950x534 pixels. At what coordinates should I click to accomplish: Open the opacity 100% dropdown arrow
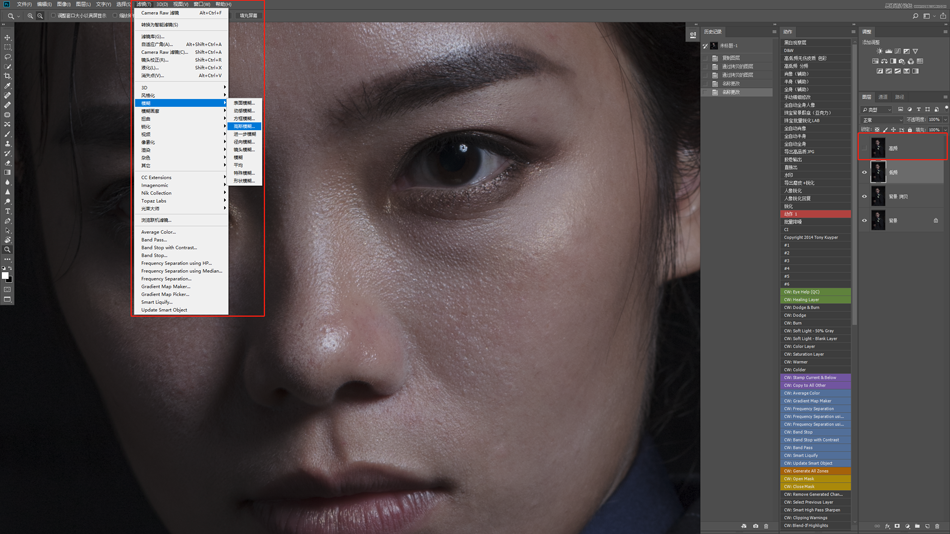coord(945,120)
